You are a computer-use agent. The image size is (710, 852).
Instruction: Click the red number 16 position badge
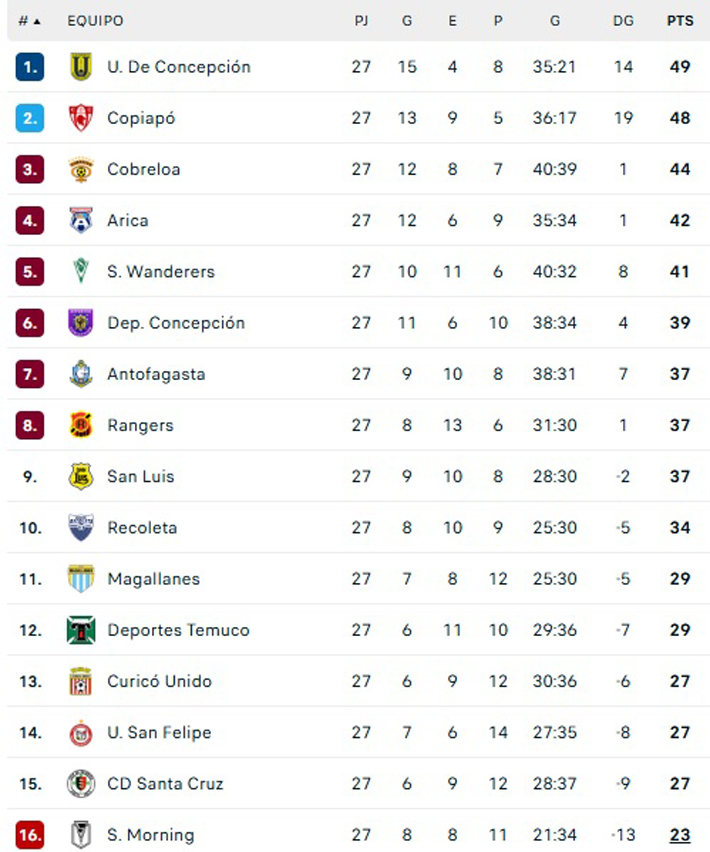pos(30,835)
